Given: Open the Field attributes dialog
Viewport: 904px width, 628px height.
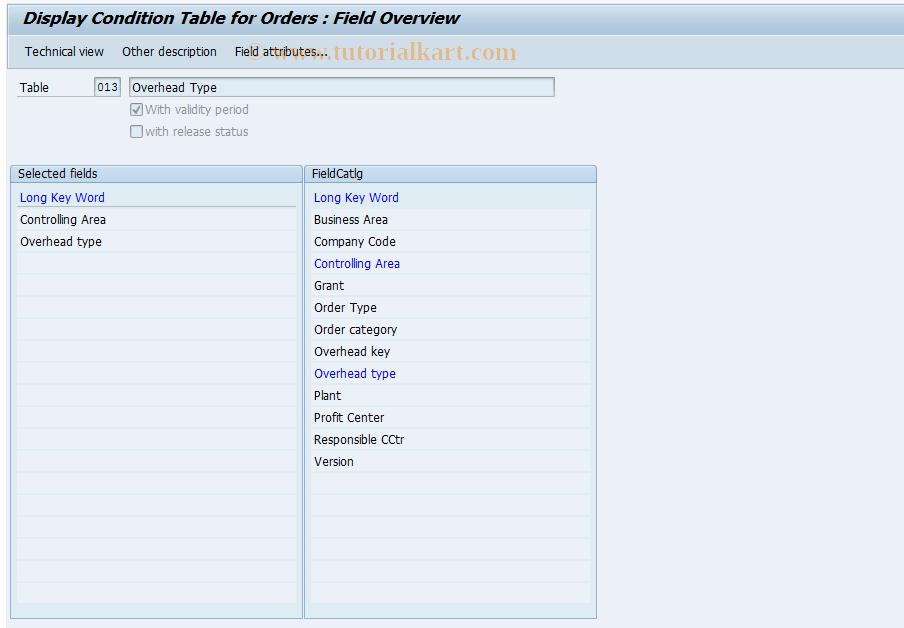Looking at the screenshot, I should (x=280, y=51).
